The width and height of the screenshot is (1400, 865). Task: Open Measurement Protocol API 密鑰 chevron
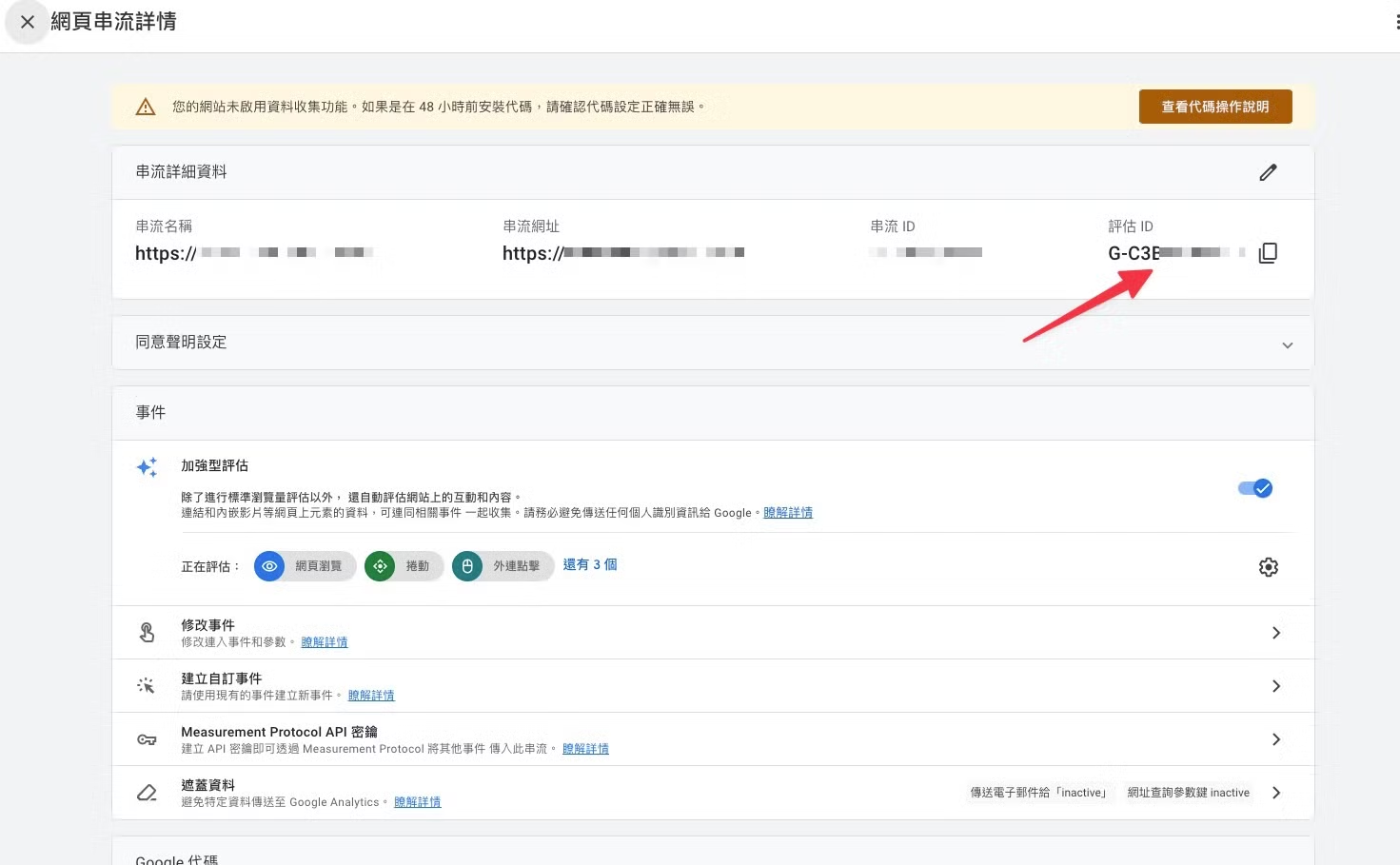coord(1276,739)
